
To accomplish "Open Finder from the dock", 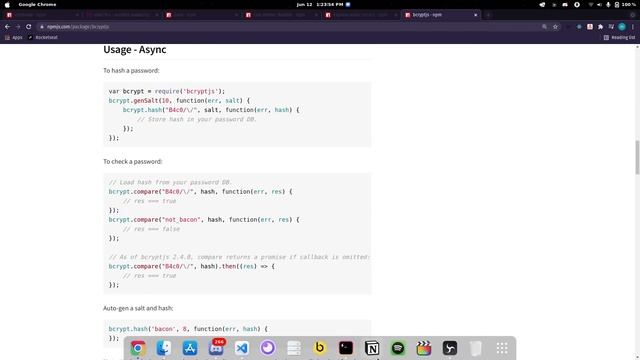I will pos(164,348).
